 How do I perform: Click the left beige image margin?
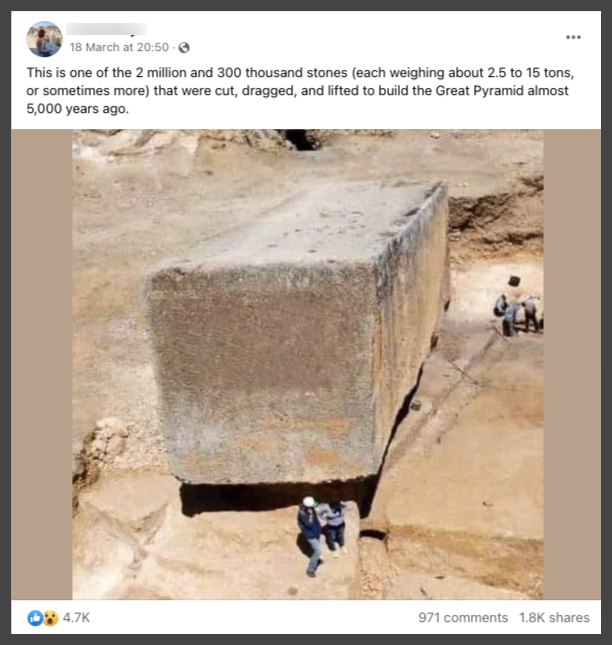42,364
